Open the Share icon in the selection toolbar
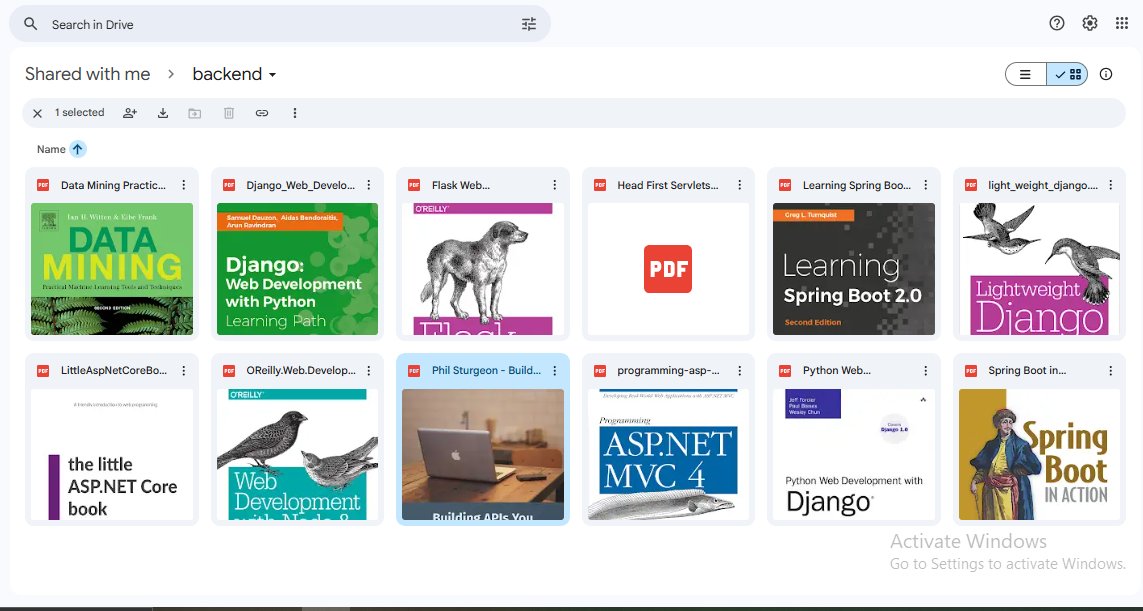The width and height of the screenshot is (1143, 611). 129,113
